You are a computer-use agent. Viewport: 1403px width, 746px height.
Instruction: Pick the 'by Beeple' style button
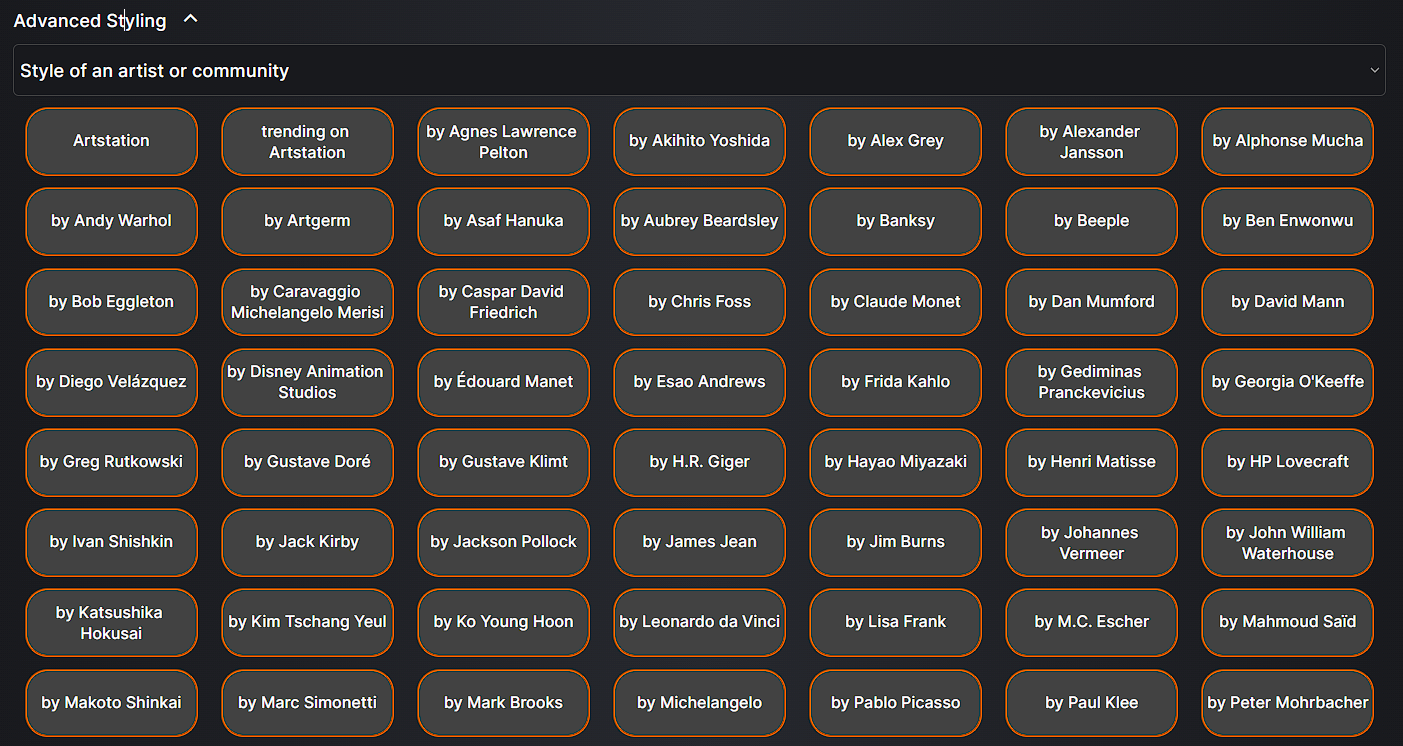click(1091, 221)
